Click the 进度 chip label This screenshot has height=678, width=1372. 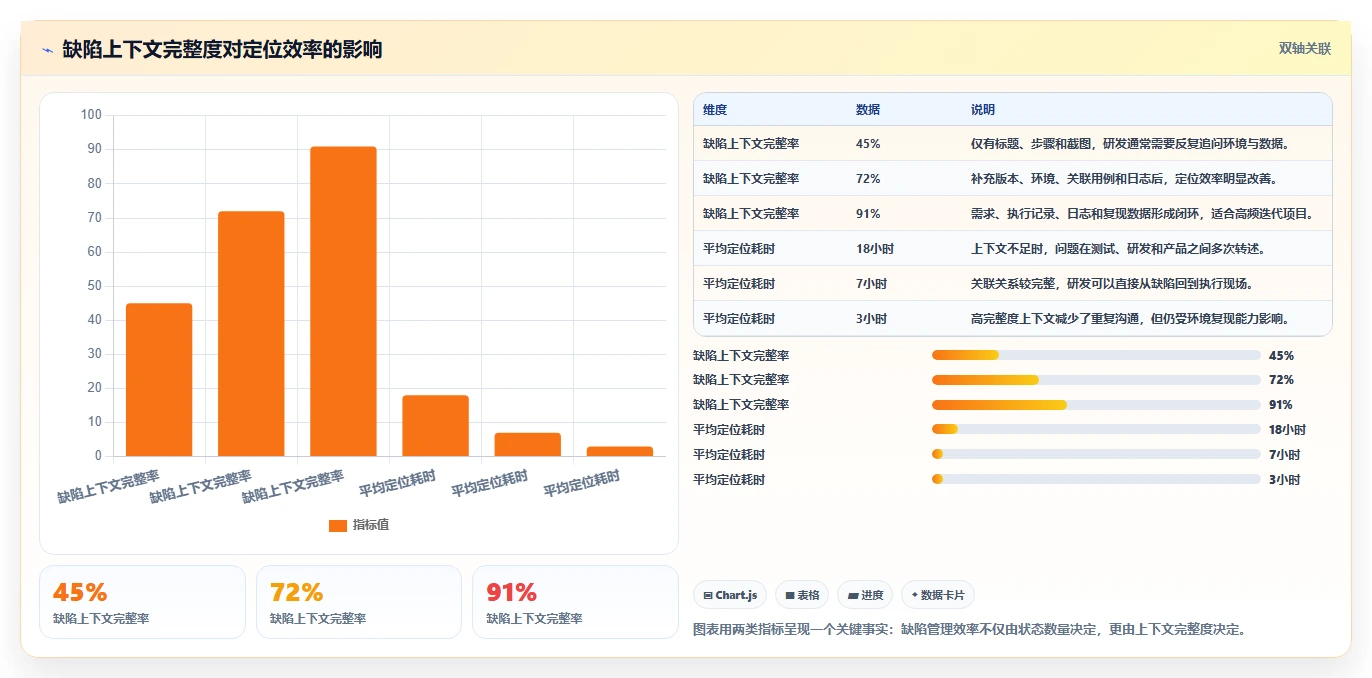pyautogui.click(x=872, y=596)
